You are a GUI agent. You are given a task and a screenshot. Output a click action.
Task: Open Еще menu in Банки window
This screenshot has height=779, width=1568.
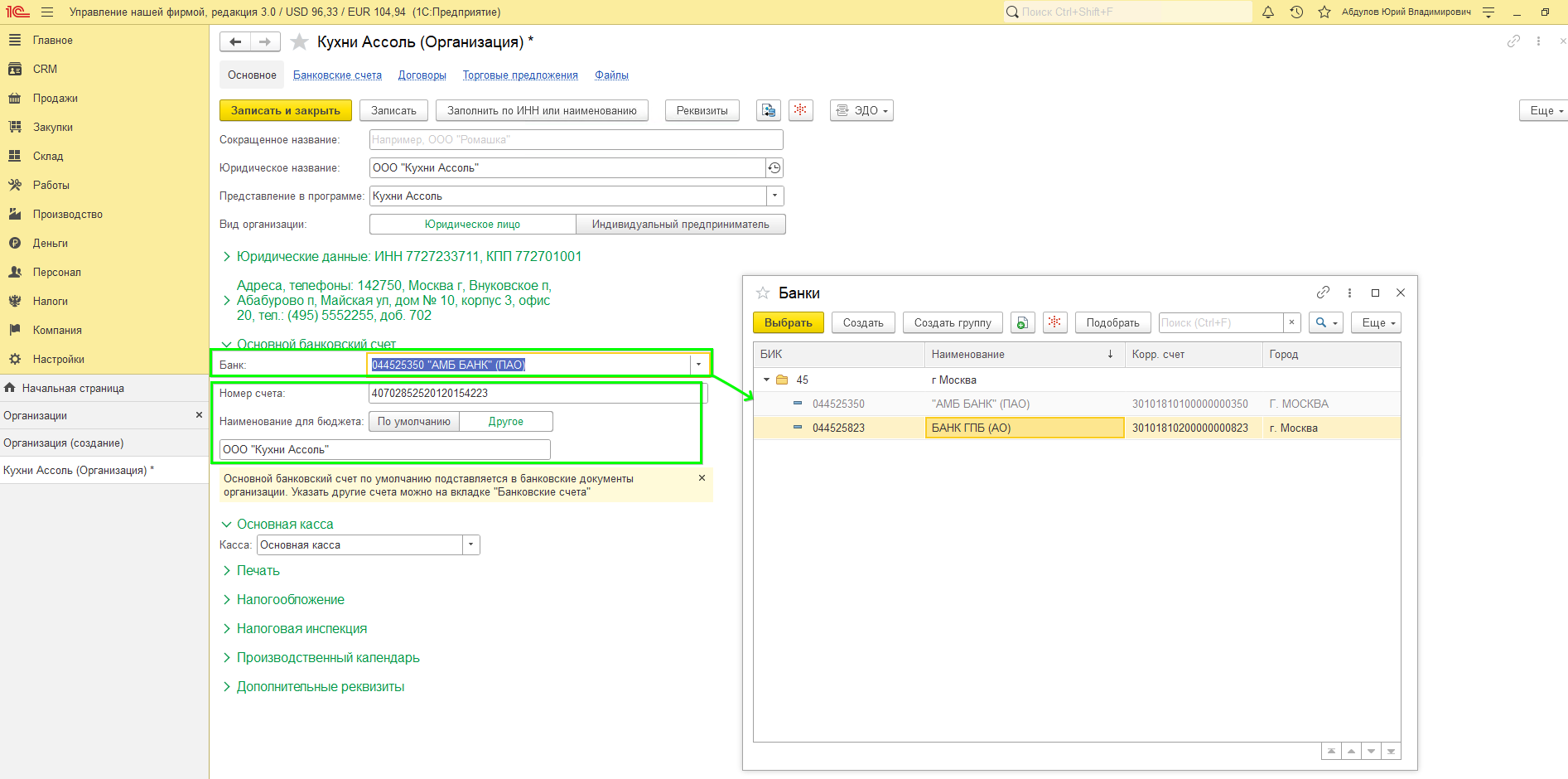tap(1376, 322)
